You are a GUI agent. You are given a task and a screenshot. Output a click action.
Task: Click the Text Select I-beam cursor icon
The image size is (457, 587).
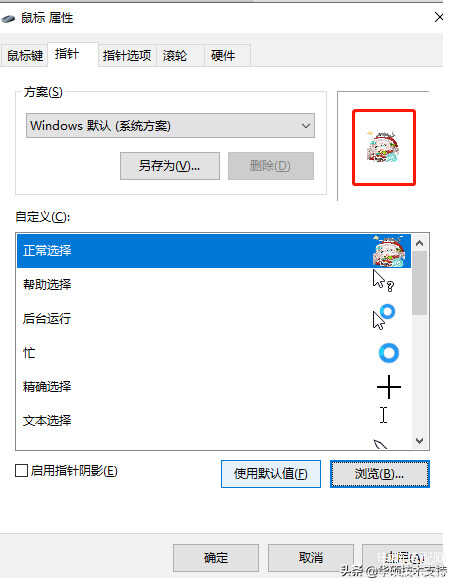point(383,415)
